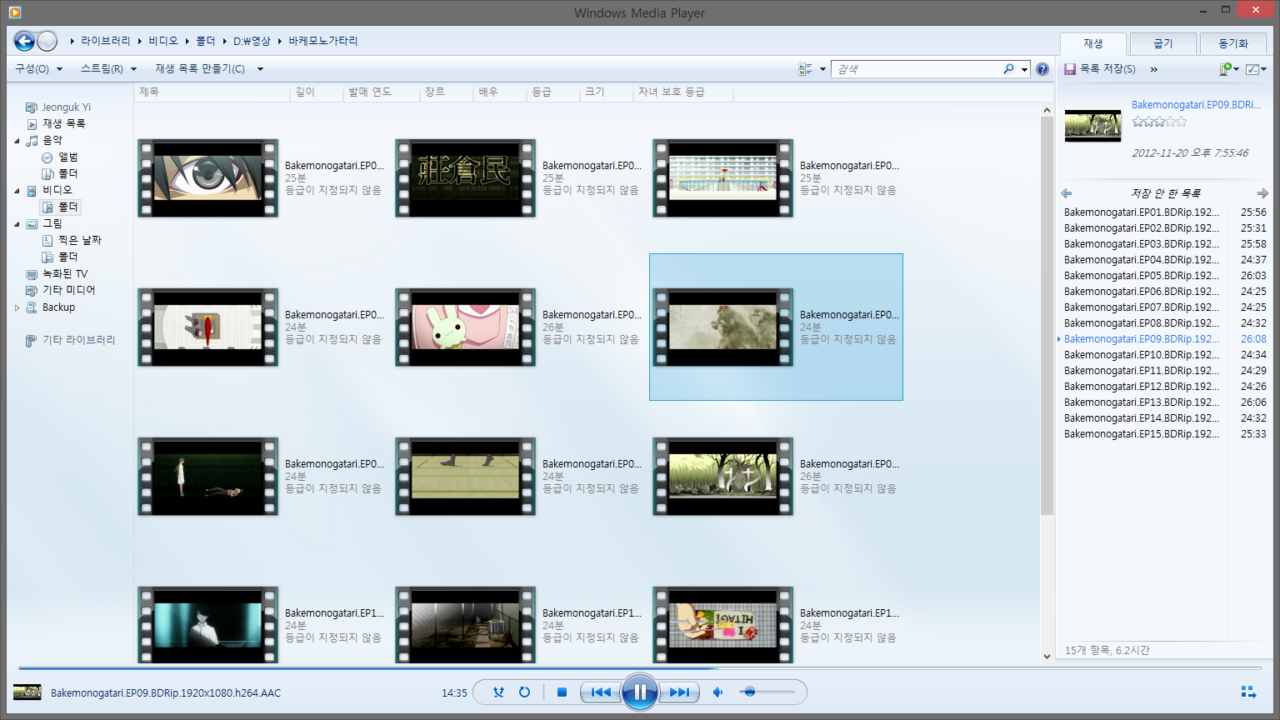The width and height of the screenshot is (1280, 720).
Task: Click the volume slider
Action: (x=768, y=692)
